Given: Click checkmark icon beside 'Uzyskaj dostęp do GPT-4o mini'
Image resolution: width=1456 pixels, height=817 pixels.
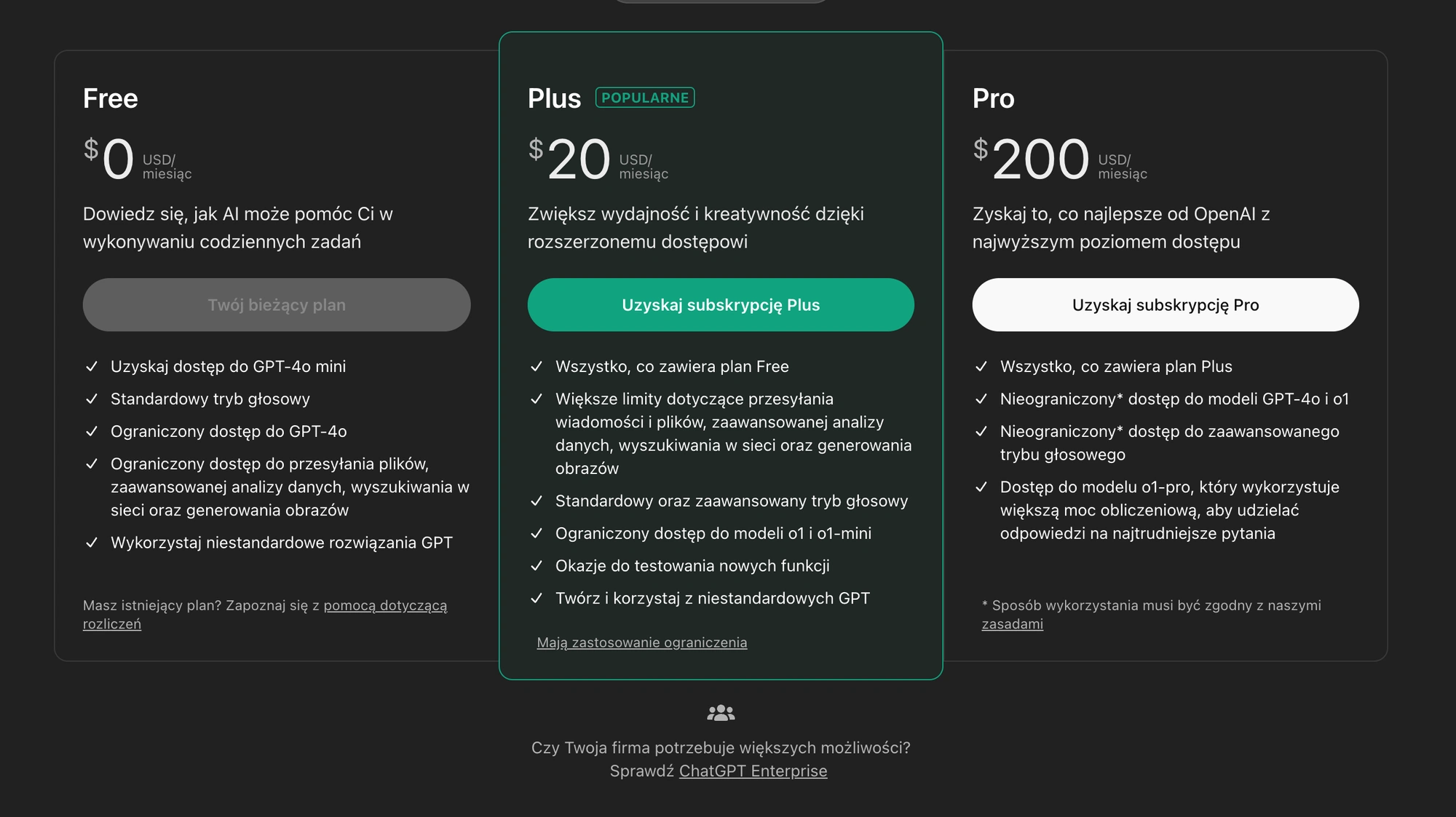Looking at the screenshot, I should (x=92, y=366).
